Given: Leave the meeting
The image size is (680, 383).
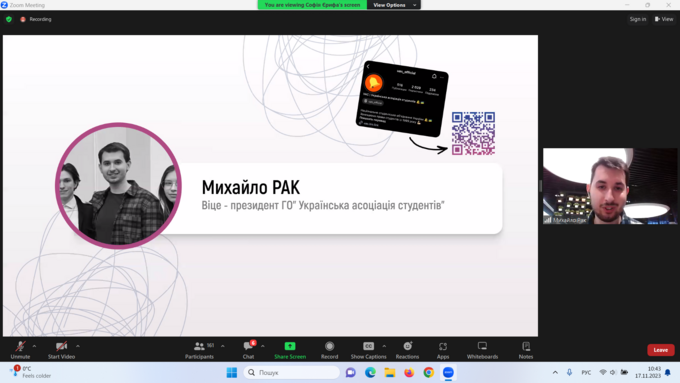Looking at the screenshot, I should (x=660, y=350).
